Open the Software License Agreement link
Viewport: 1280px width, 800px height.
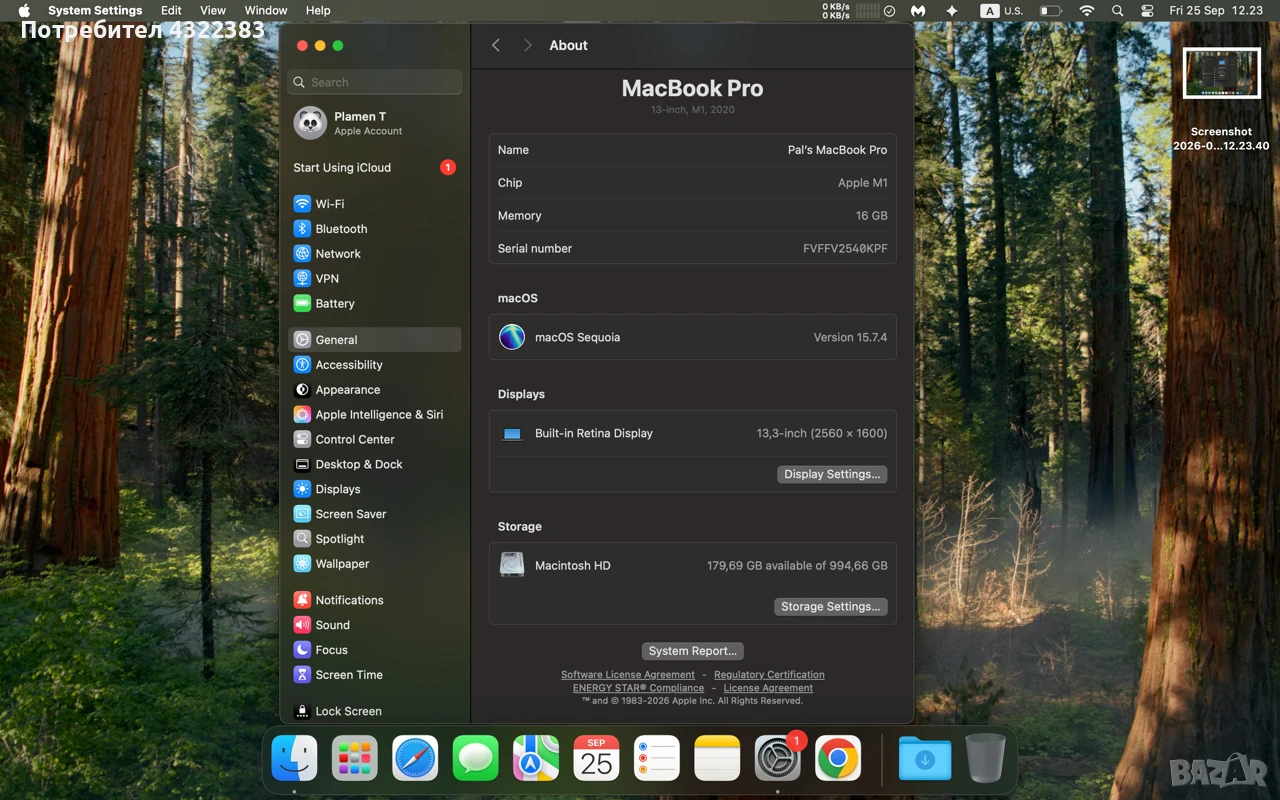coord(628,675)
